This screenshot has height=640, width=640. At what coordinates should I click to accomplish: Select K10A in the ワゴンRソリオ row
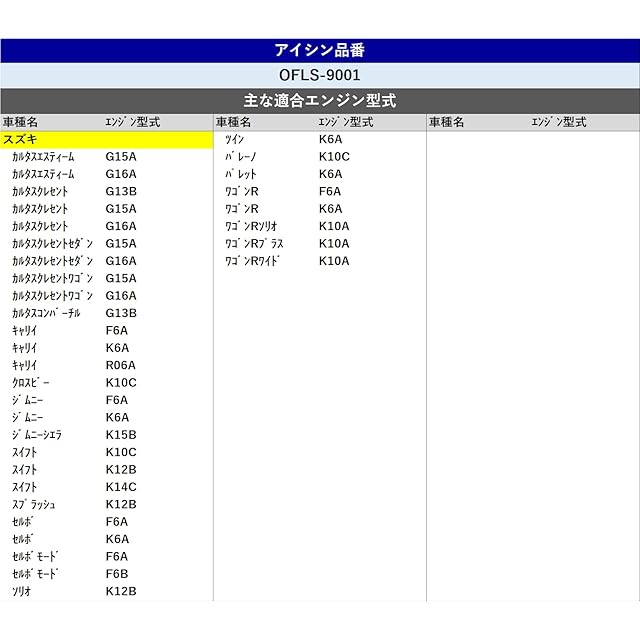(334, 226)
